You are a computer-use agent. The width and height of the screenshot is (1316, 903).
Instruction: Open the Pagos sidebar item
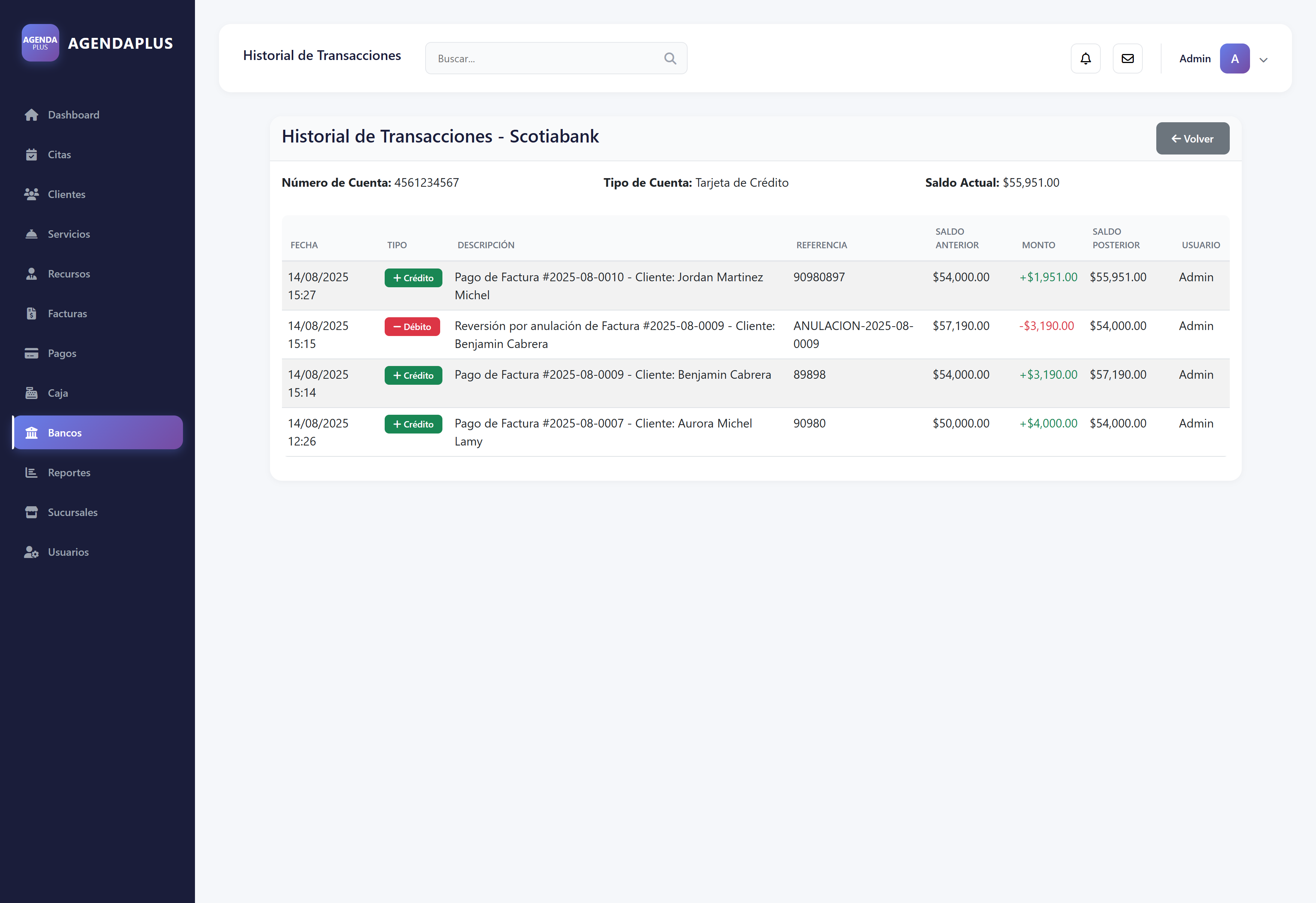pos(62,354)
